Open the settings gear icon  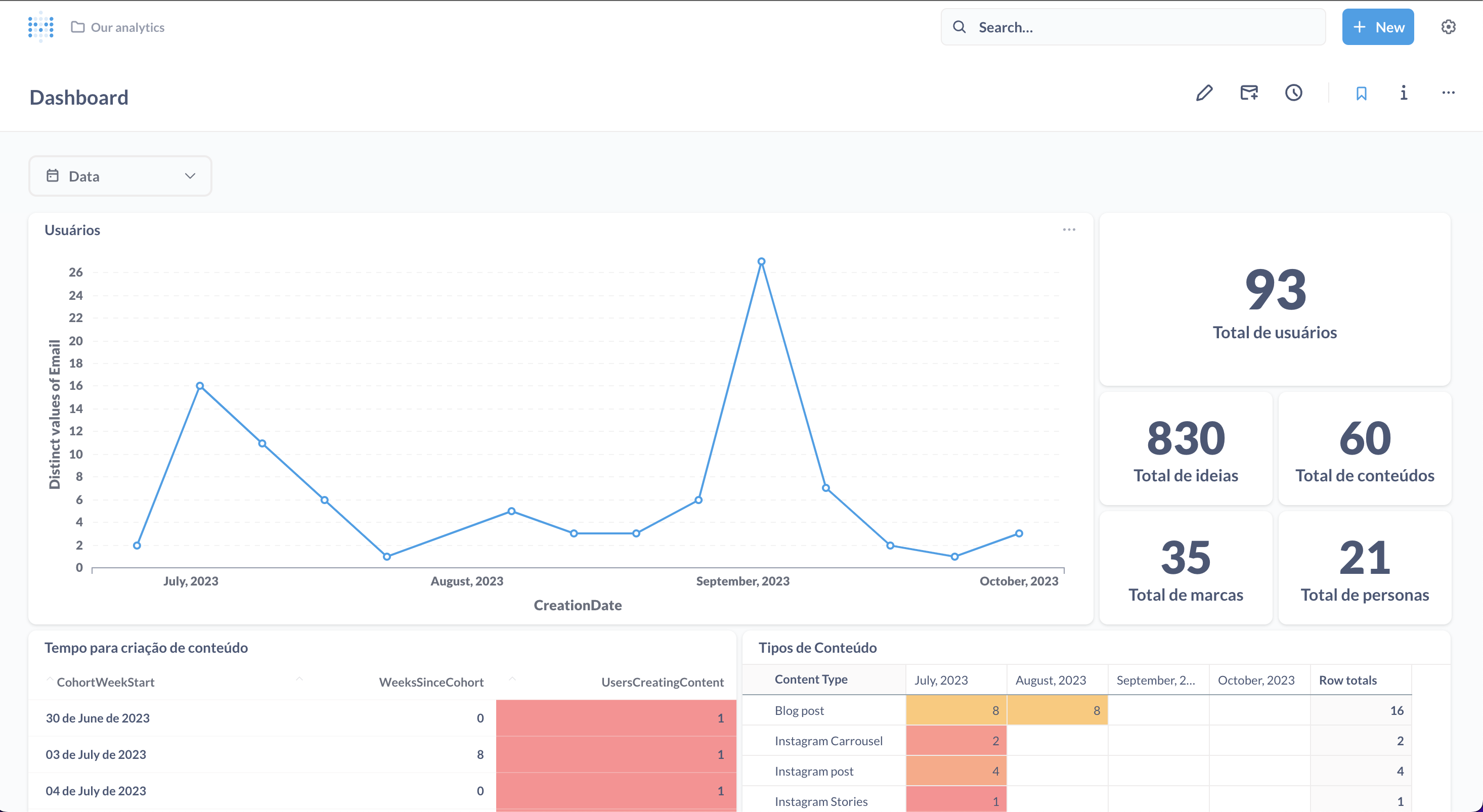(1448, 27)
